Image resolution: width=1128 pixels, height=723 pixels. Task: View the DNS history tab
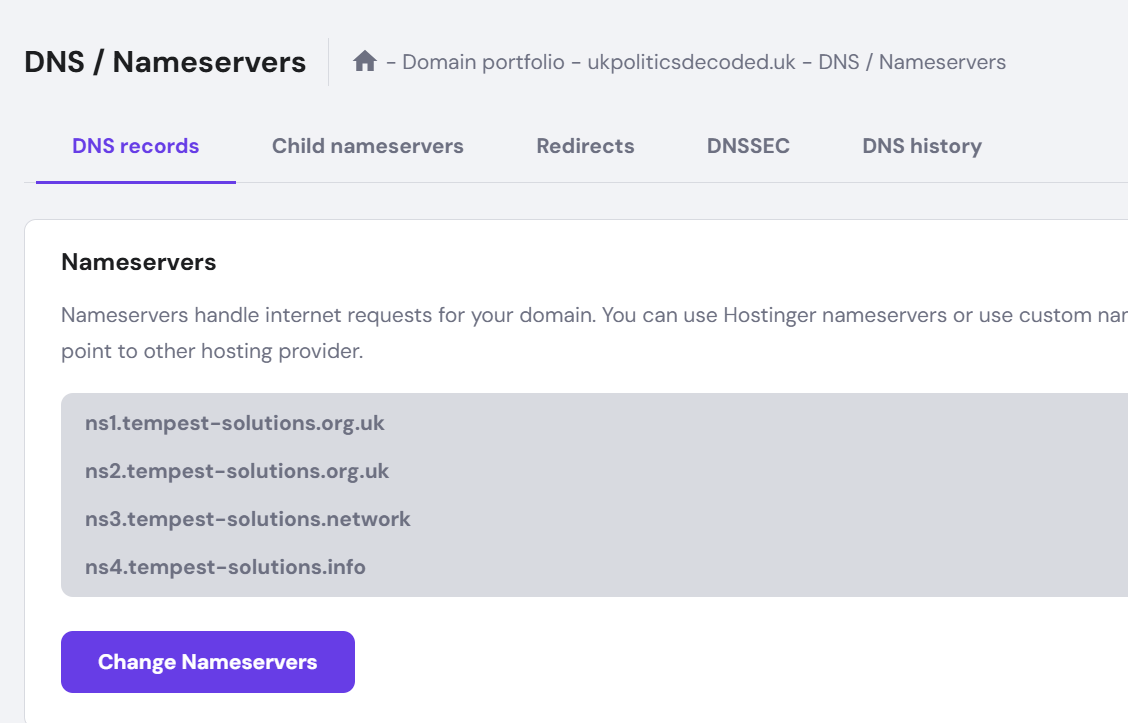[x=921, y=146]
